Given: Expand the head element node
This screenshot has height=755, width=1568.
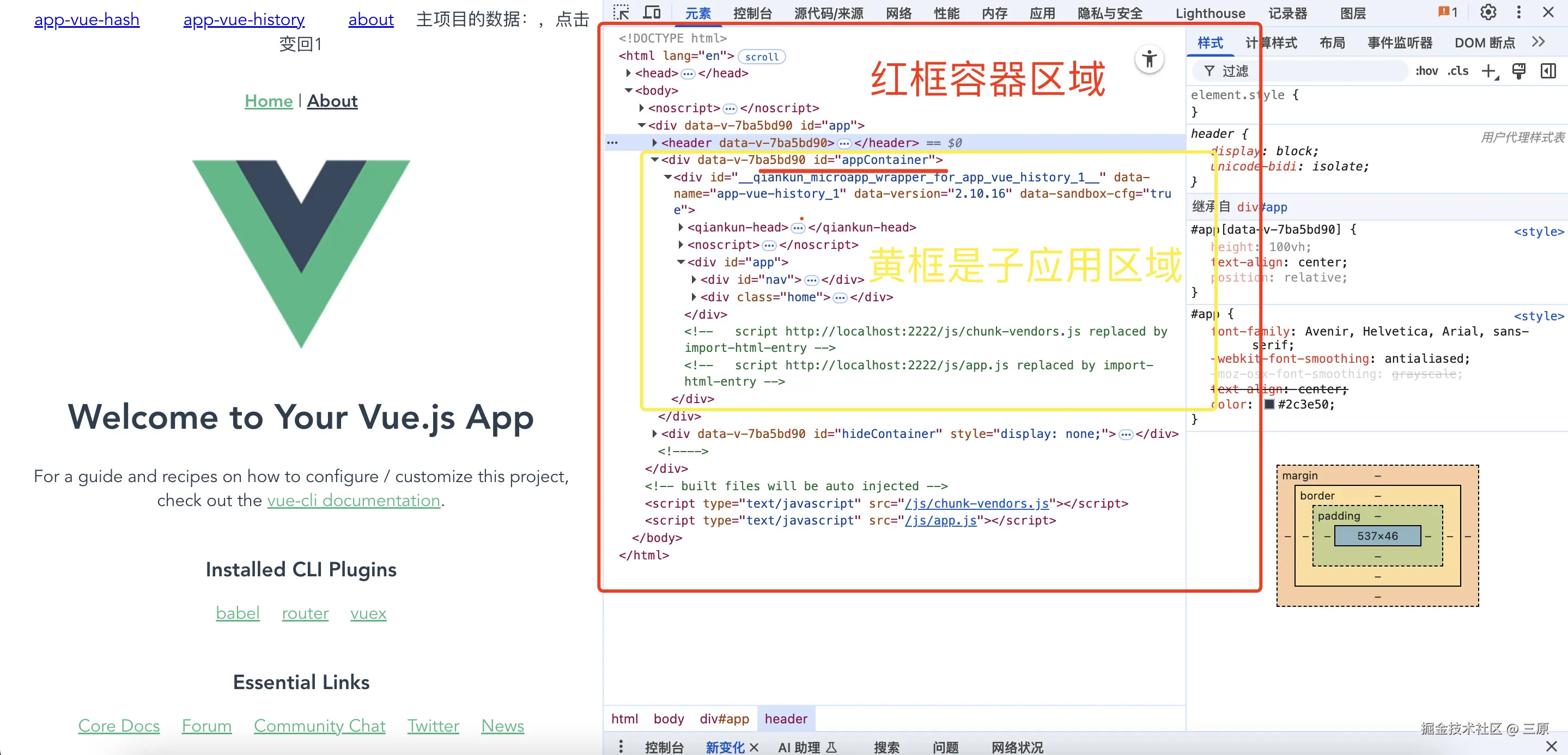Looking at the screenshot, I should tap(629, 73).
